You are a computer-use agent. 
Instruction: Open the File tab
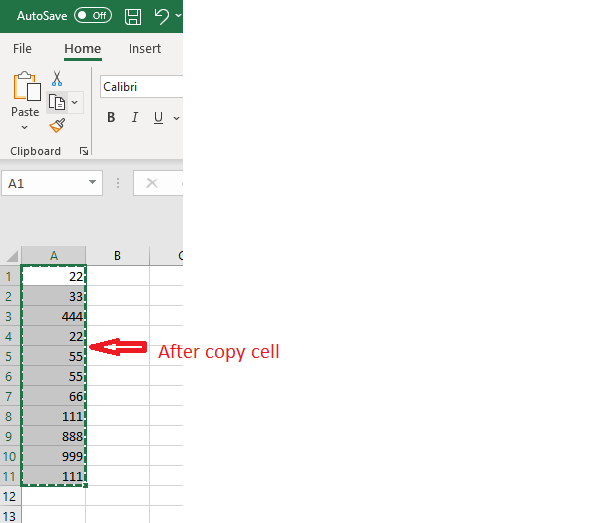click(x=22, y=49)
